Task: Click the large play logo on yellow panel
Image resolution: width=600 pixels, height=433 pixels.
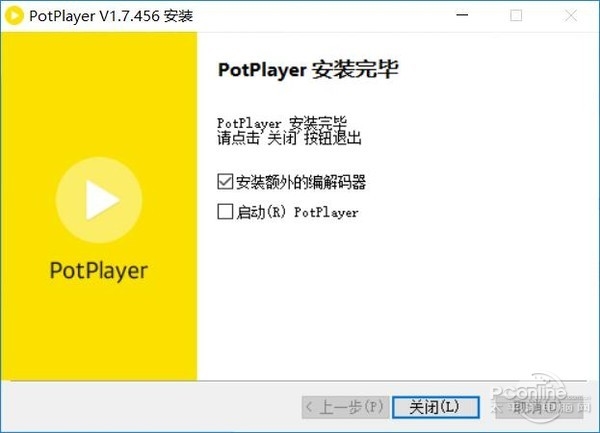Action: click(x=99, y=200)
